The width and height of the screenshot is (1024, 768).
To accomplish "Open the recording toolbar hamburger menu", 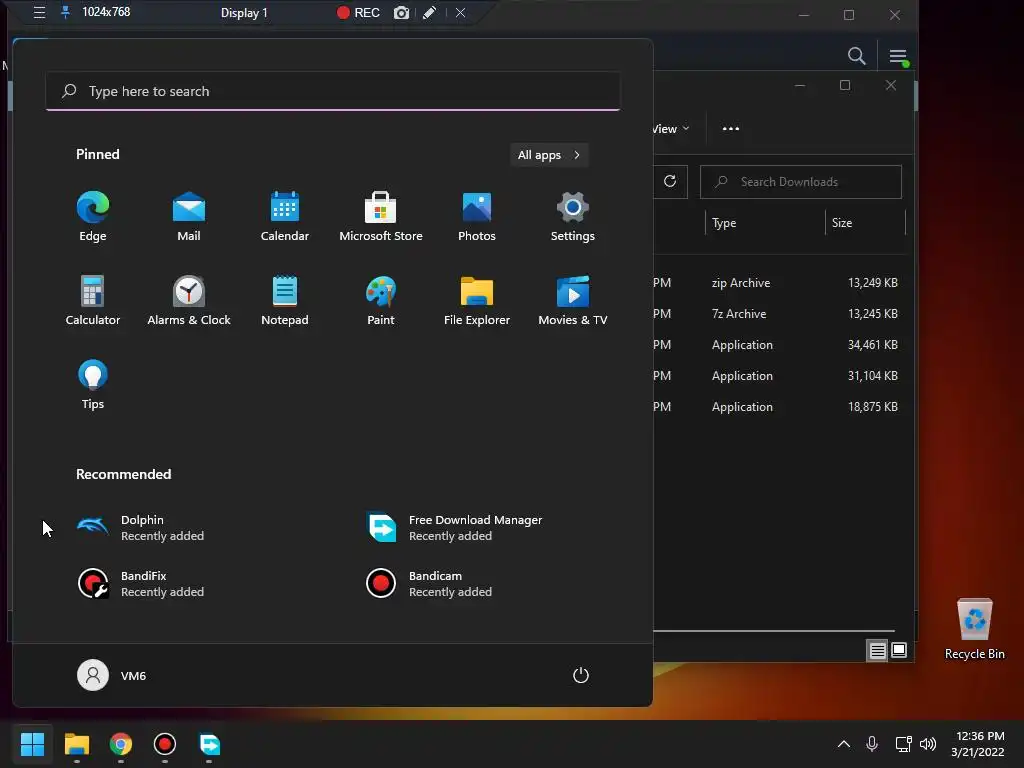I will click(39, 13).
